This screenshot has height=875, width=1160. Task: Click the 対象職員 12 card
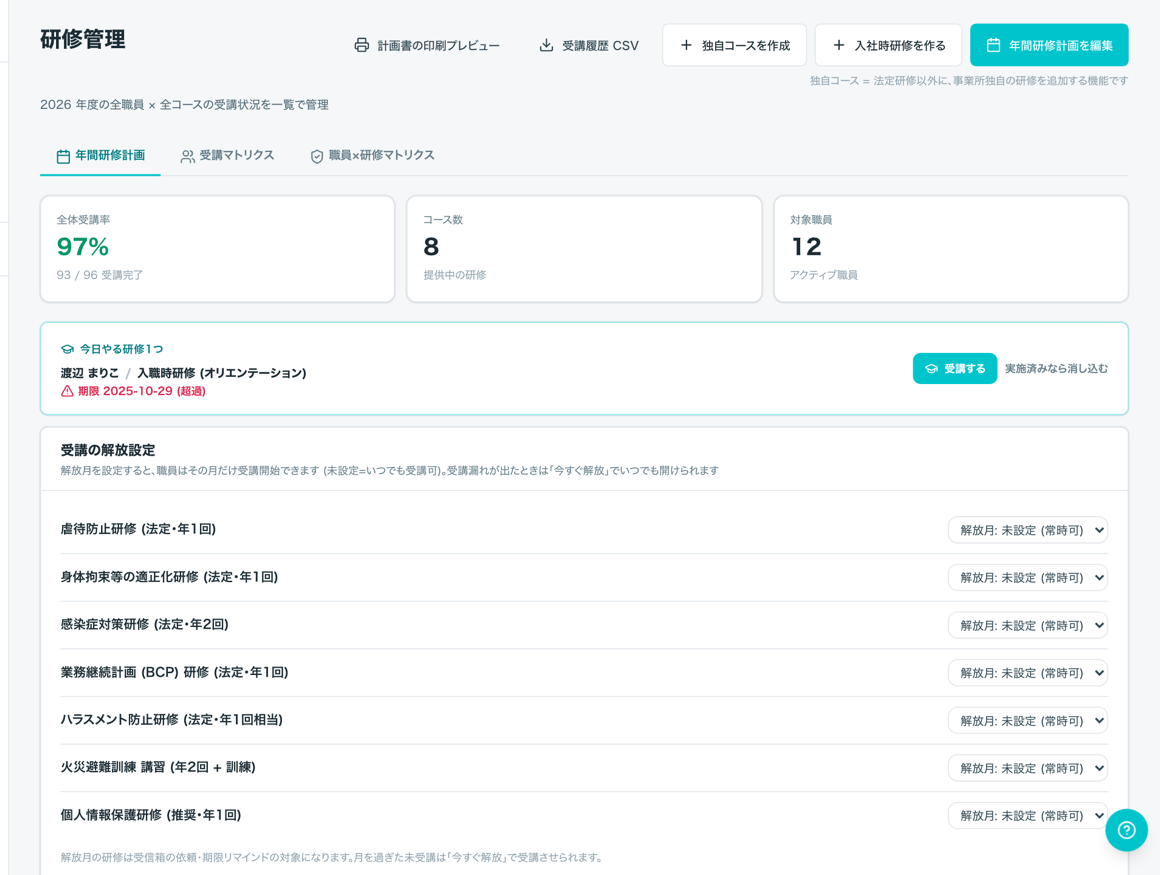coord(951,249)
